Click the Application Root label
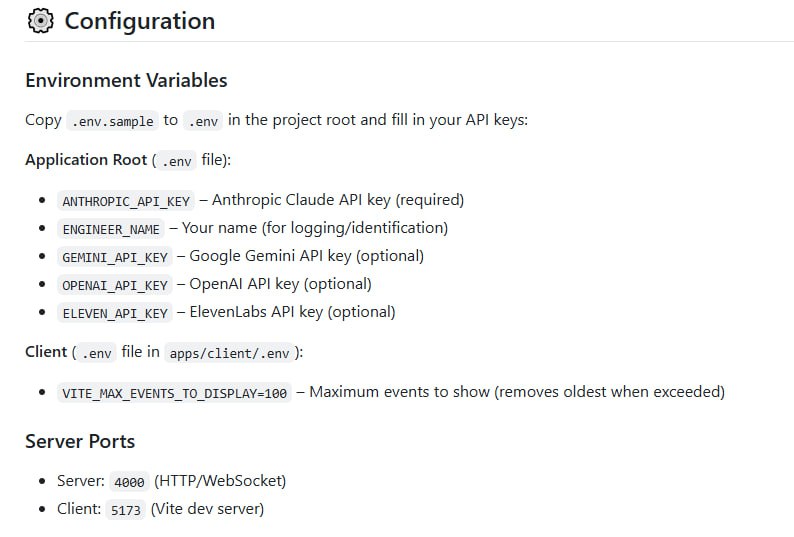This screenshot has height=537, width=794. (86, 160)
